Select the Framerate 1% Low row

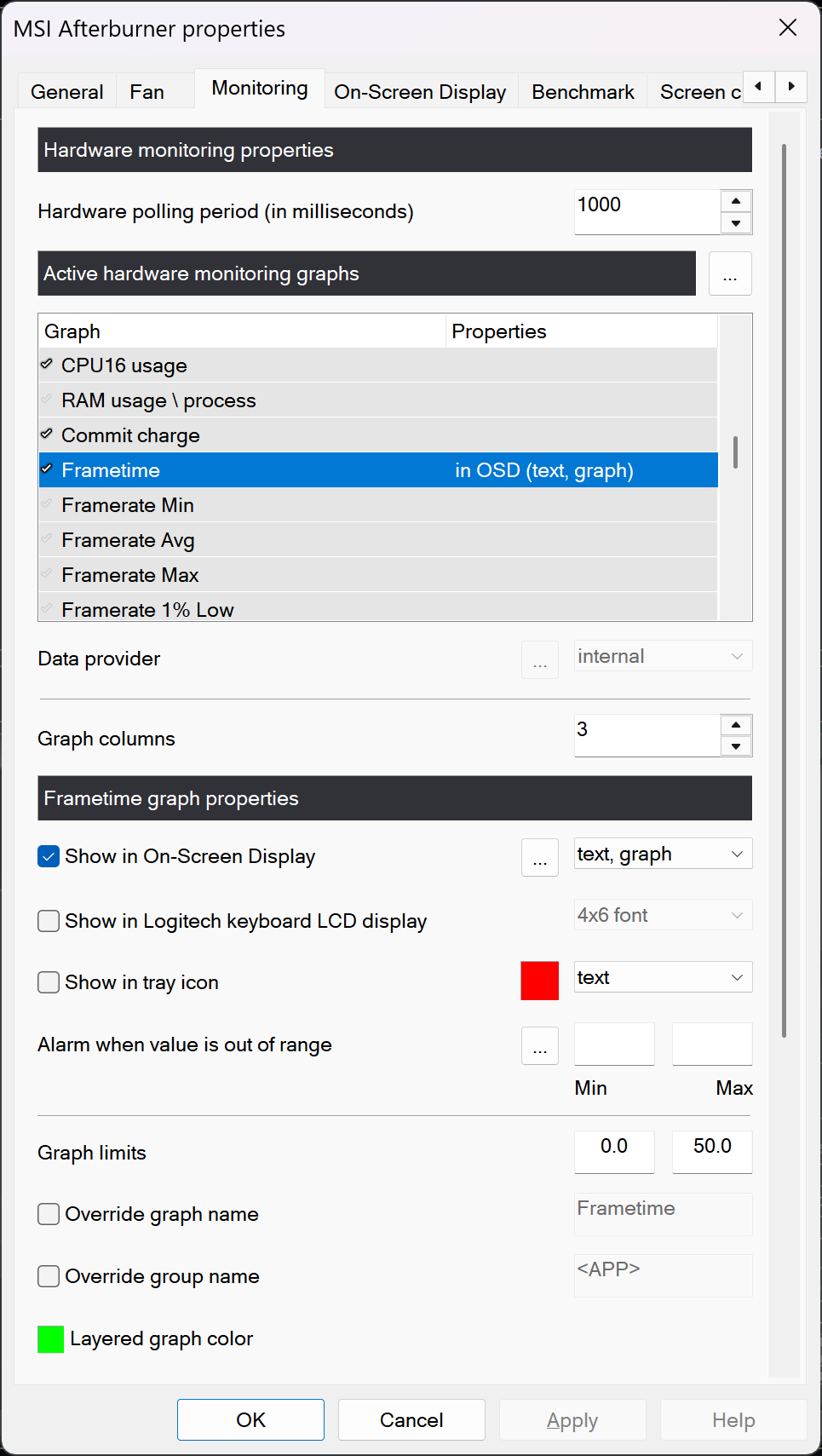pos(378,607)
